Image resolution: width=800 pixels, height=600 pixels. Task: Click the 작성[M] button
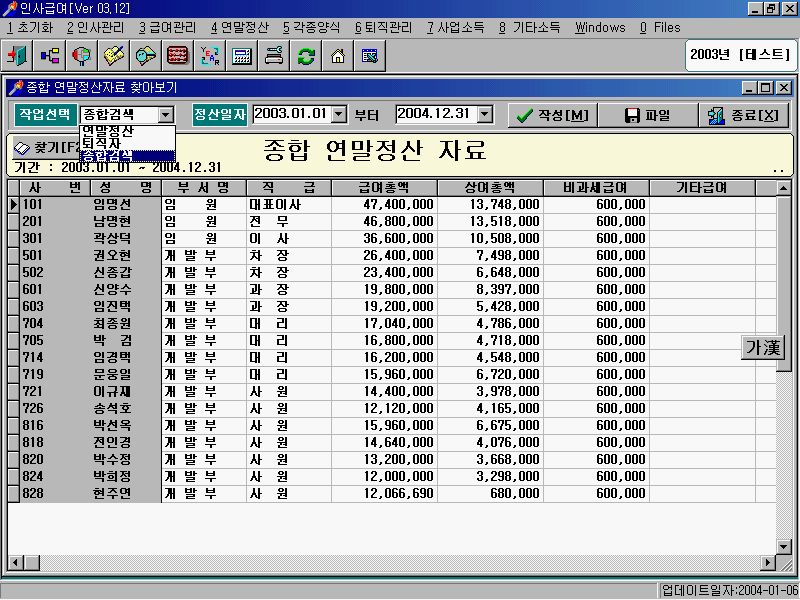(552, 116)
